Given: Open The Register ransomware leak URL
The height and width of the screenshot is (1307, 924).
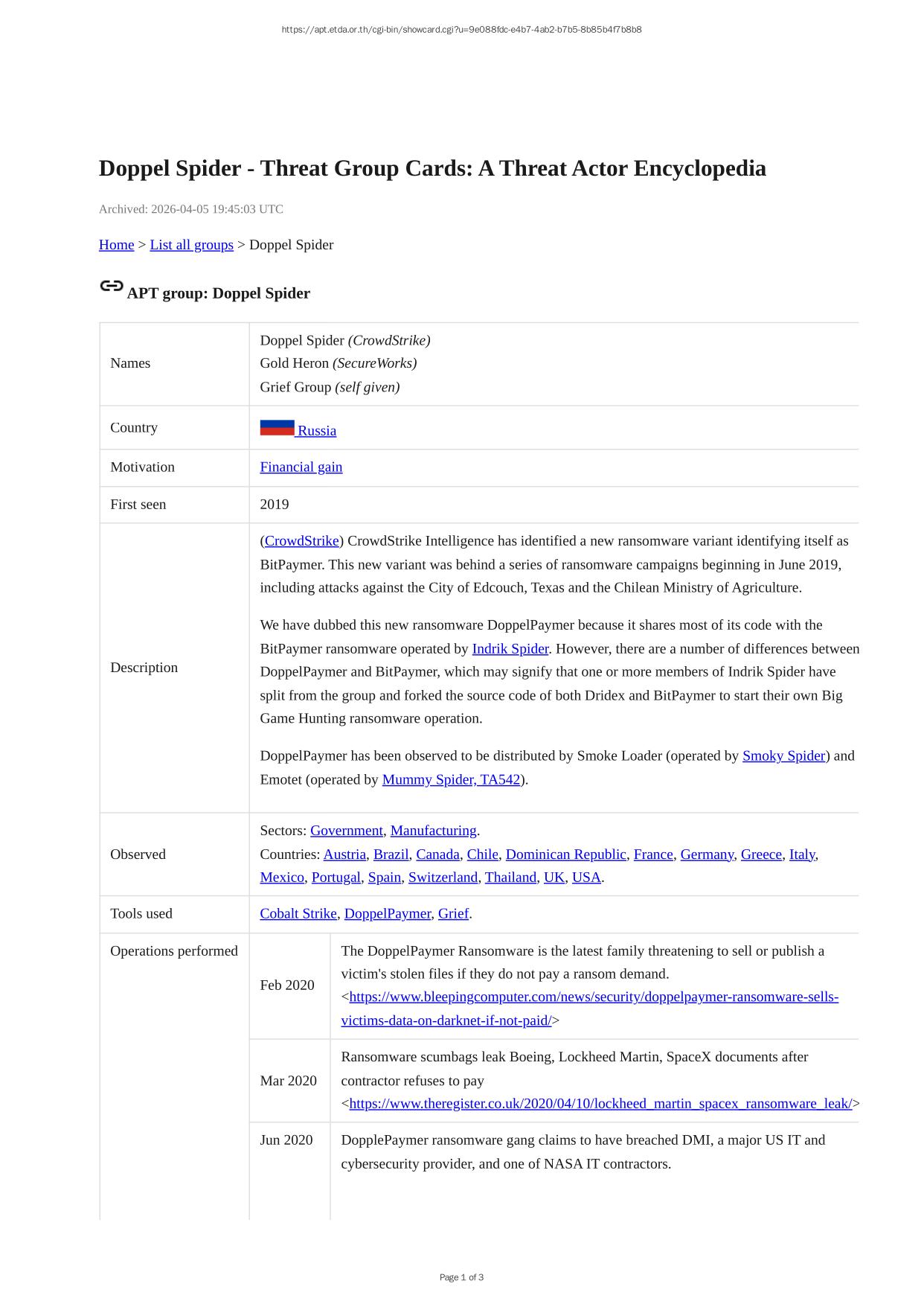Looking at the screenshot, I should click(x=600, y=1104).
